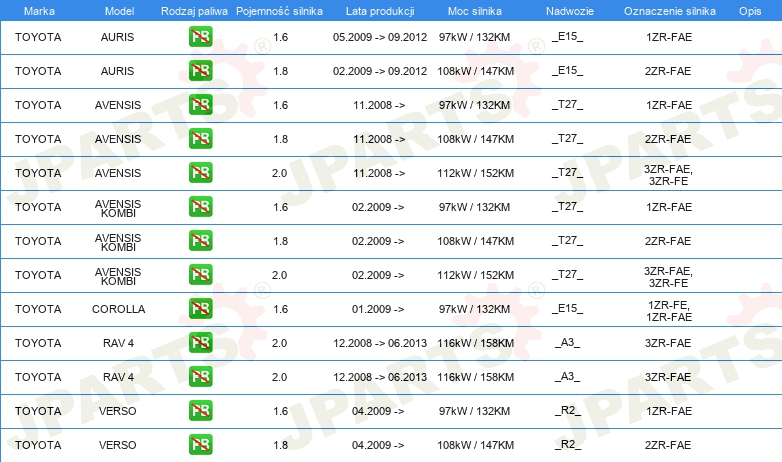Screen dimensions: 782x462
Task: Click TOYOTA brand cell in the COROLLA row
Action: (x=38, y=309)
